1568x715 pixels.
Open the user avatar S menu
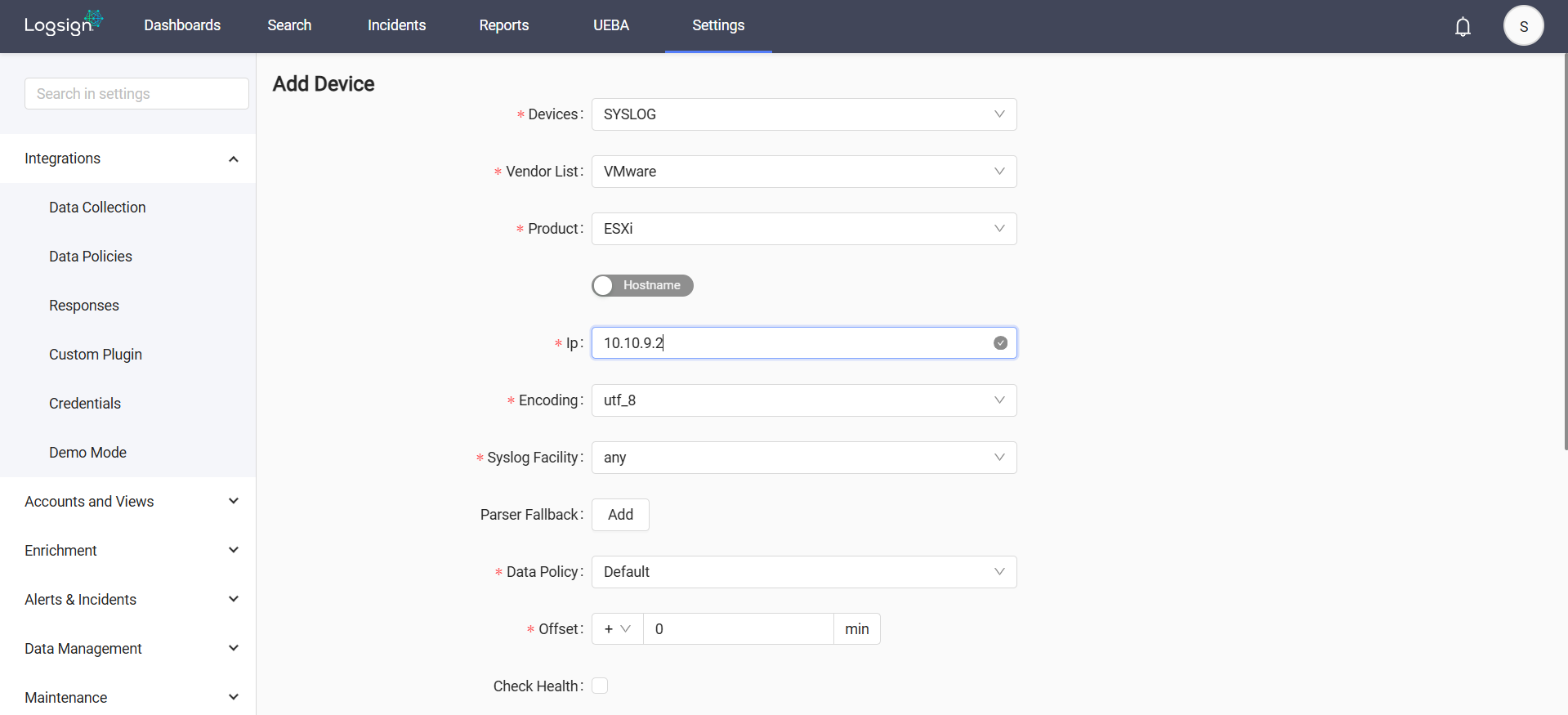point(1523,26)
